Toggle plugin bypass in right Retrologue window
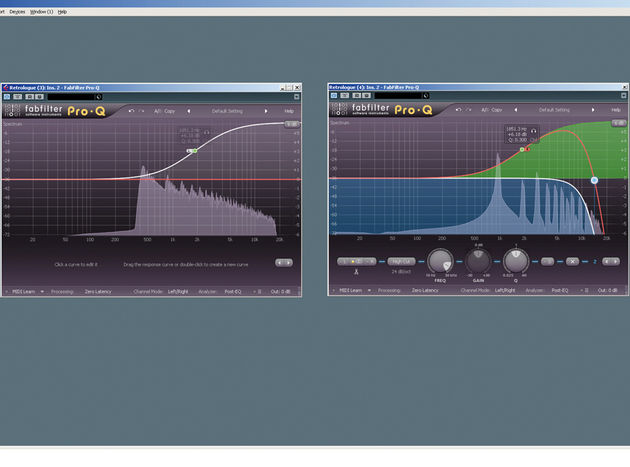This screenshot has width=630, height=467. (x=334, y=95)
